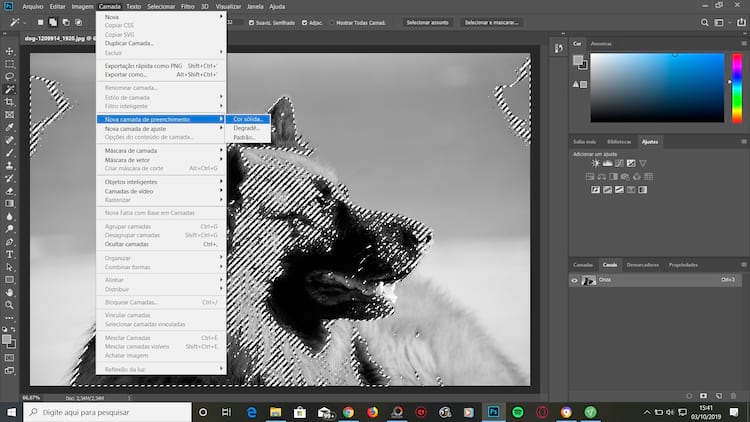Hide the Cinza channel visibility eye
Image resolution: width=750 pixels, height=422 pixels.
(574, 280)
